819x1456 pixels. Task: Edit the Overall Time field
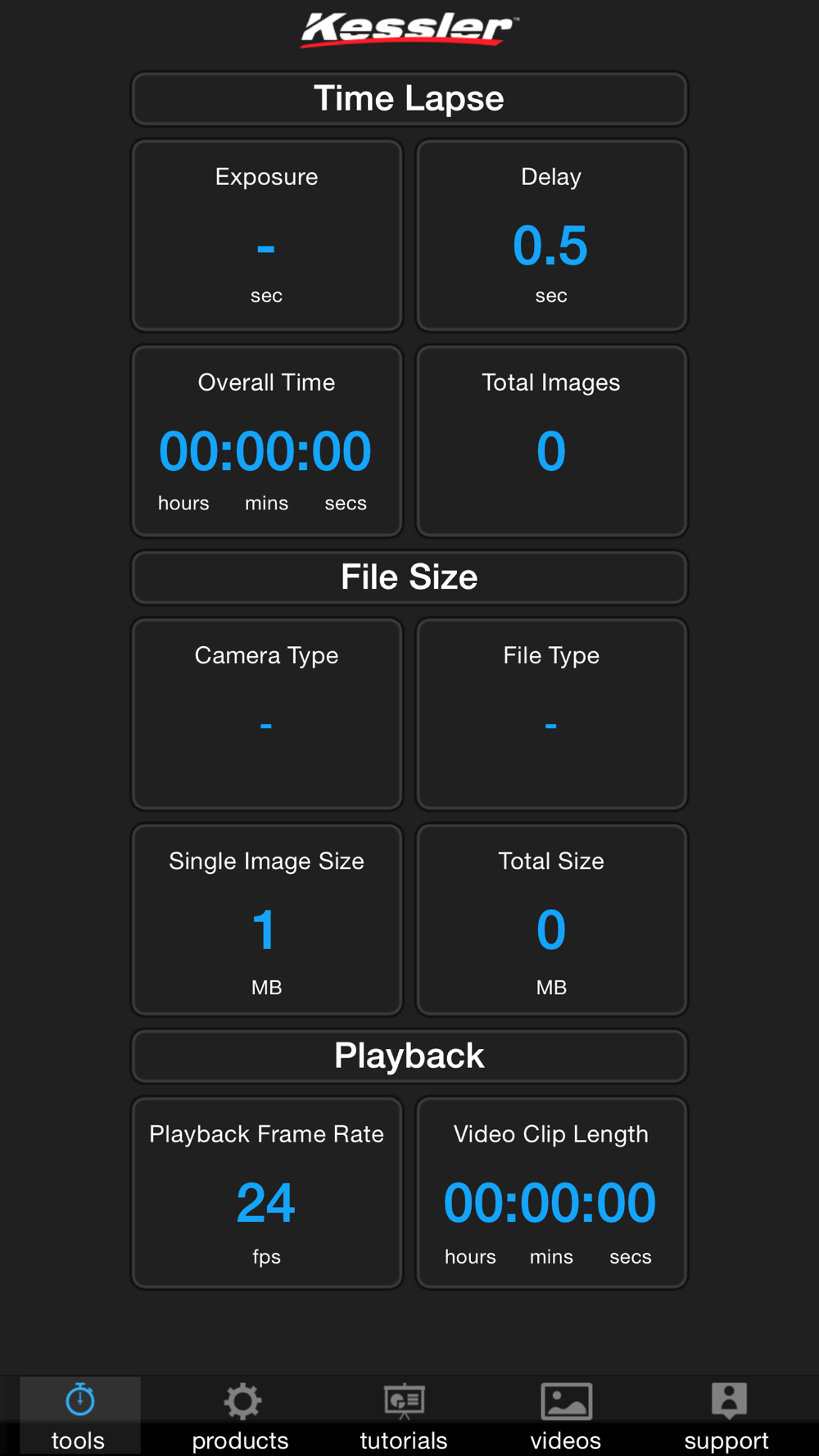pos(267,441)
